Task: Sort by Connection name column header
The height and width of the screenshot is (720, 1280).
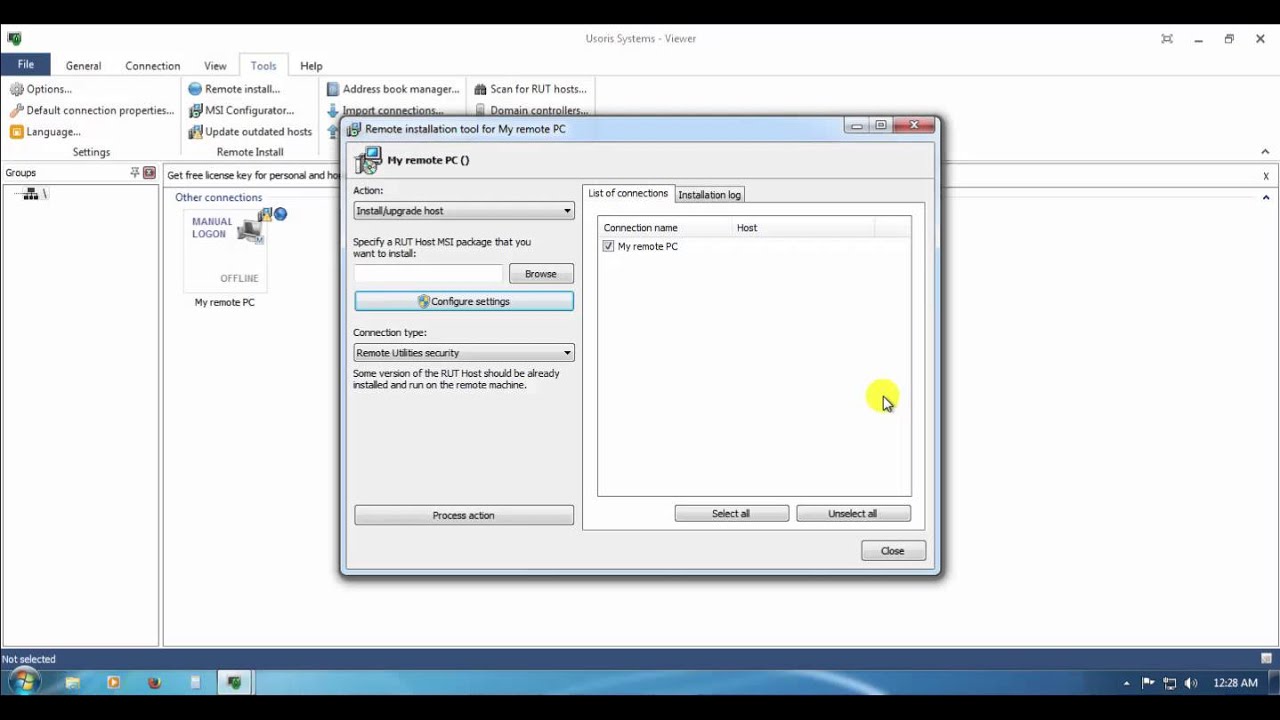Action: pyautogui.click(x=665, y=228)
